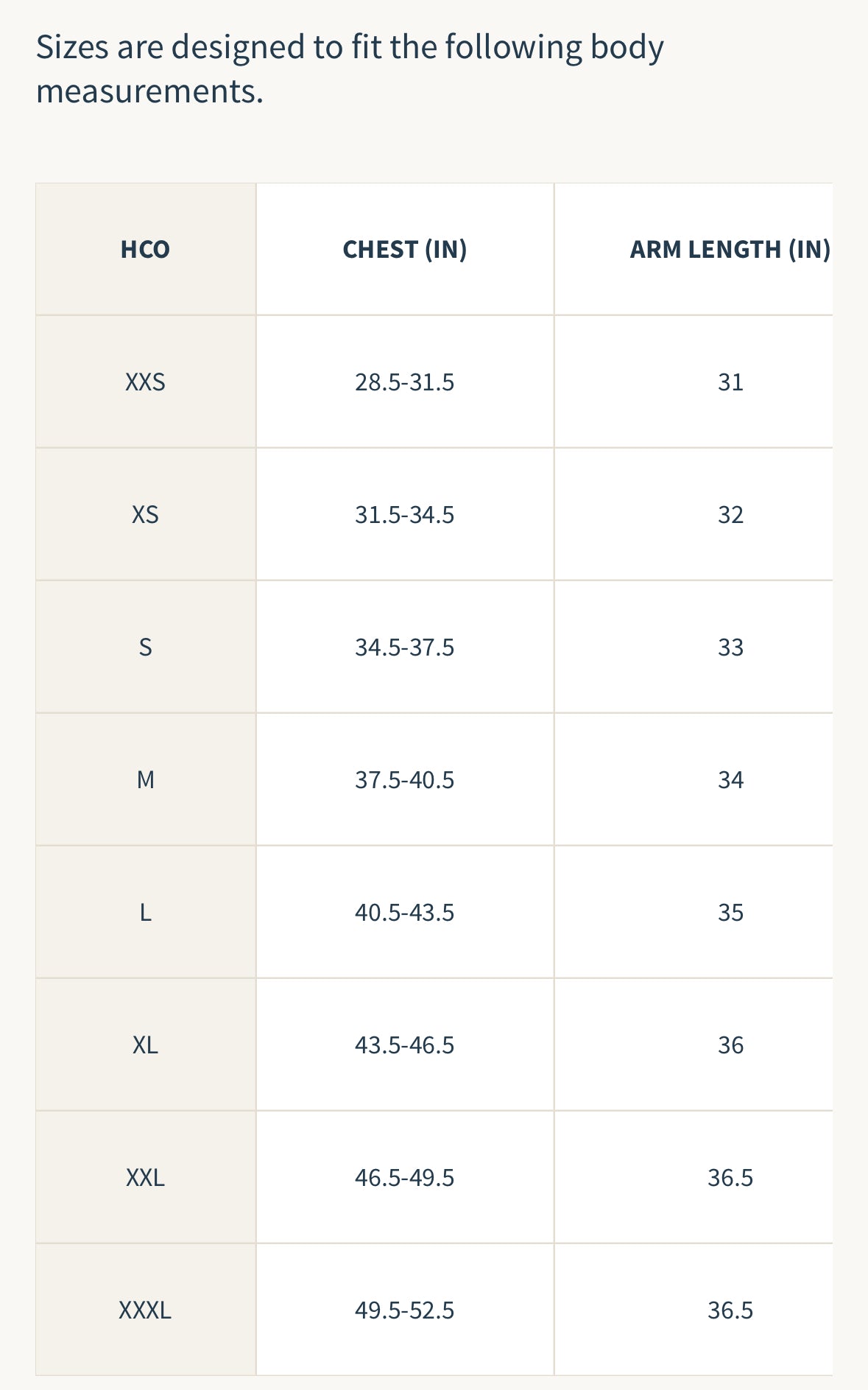Viewport: 868px width, 1390px height.
Task: Click chest value 28.5-31.5
Action: 404,382
